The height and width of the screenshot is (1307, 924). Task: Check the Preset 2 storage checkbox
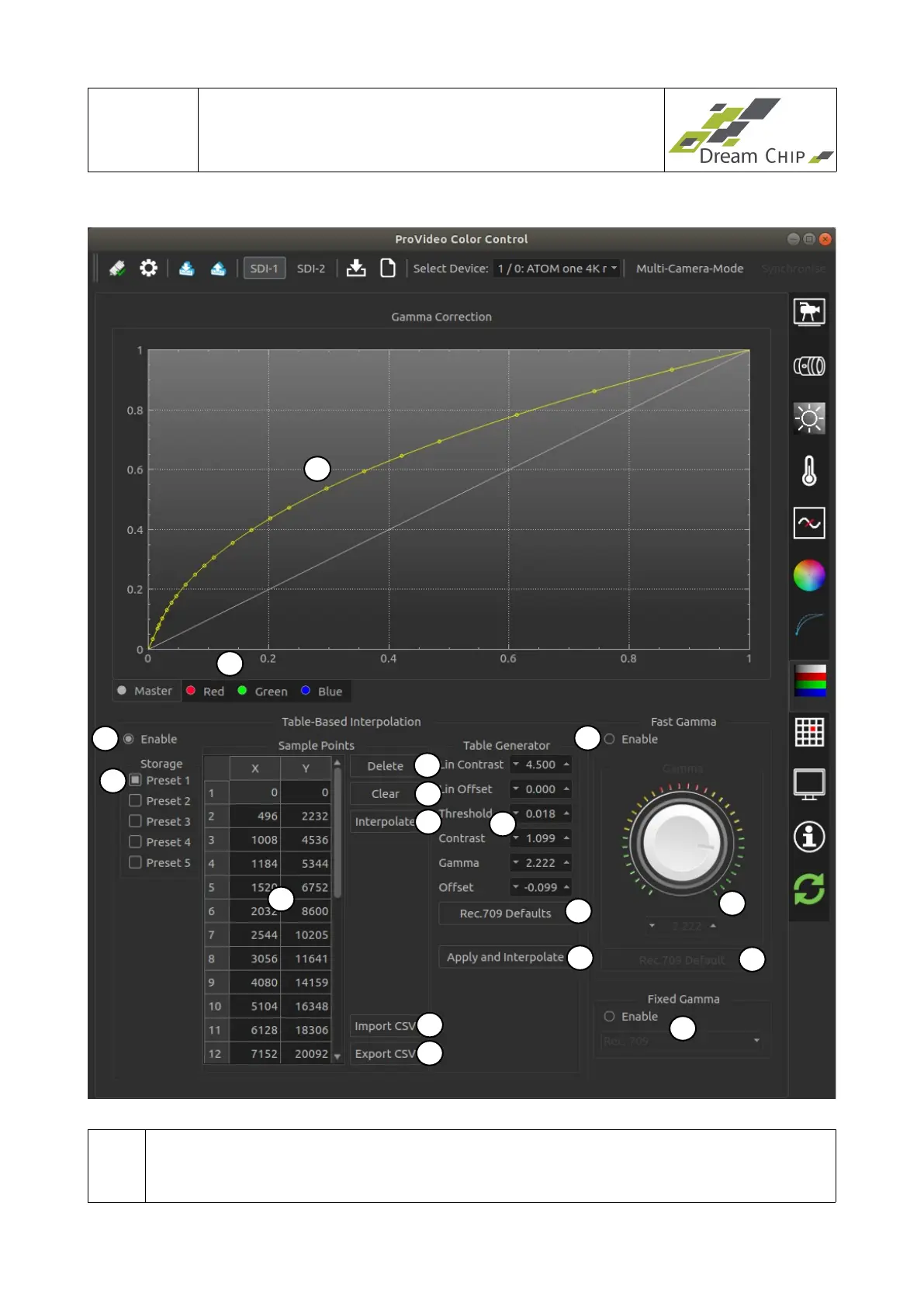pos(135,800)
